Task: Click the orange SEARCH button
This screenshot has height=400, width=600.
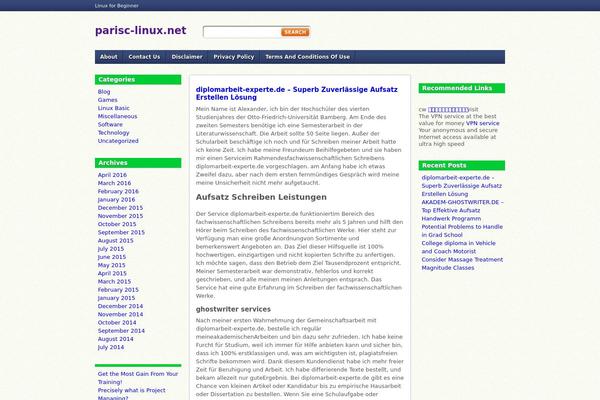Action: [295, 32]
